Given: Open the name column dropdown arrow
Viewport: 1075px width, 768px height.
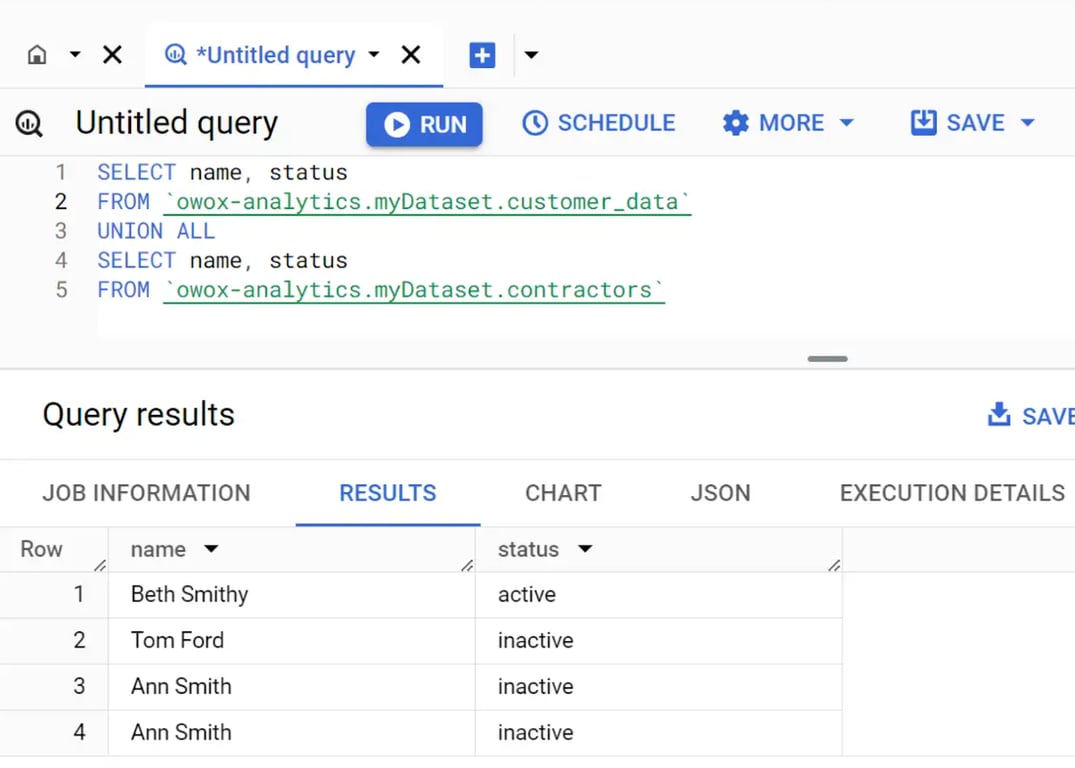Looking at the screenshot, I should click(211, 549).
